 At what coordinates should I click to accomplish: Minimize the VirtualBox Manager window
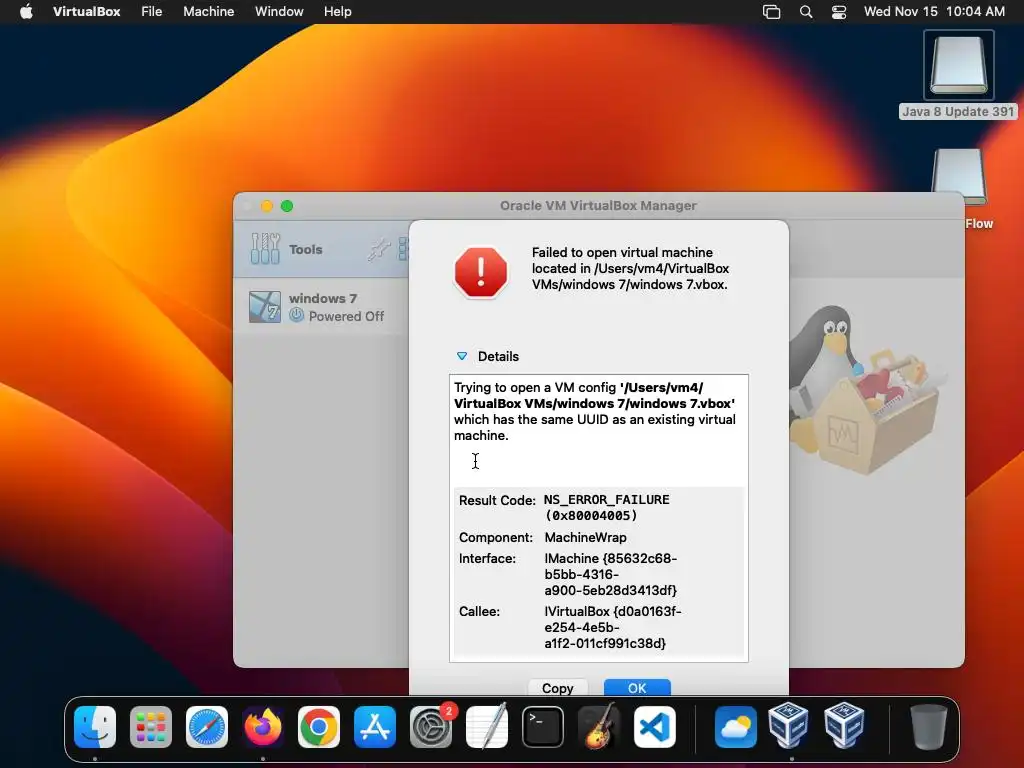[266, 206]
